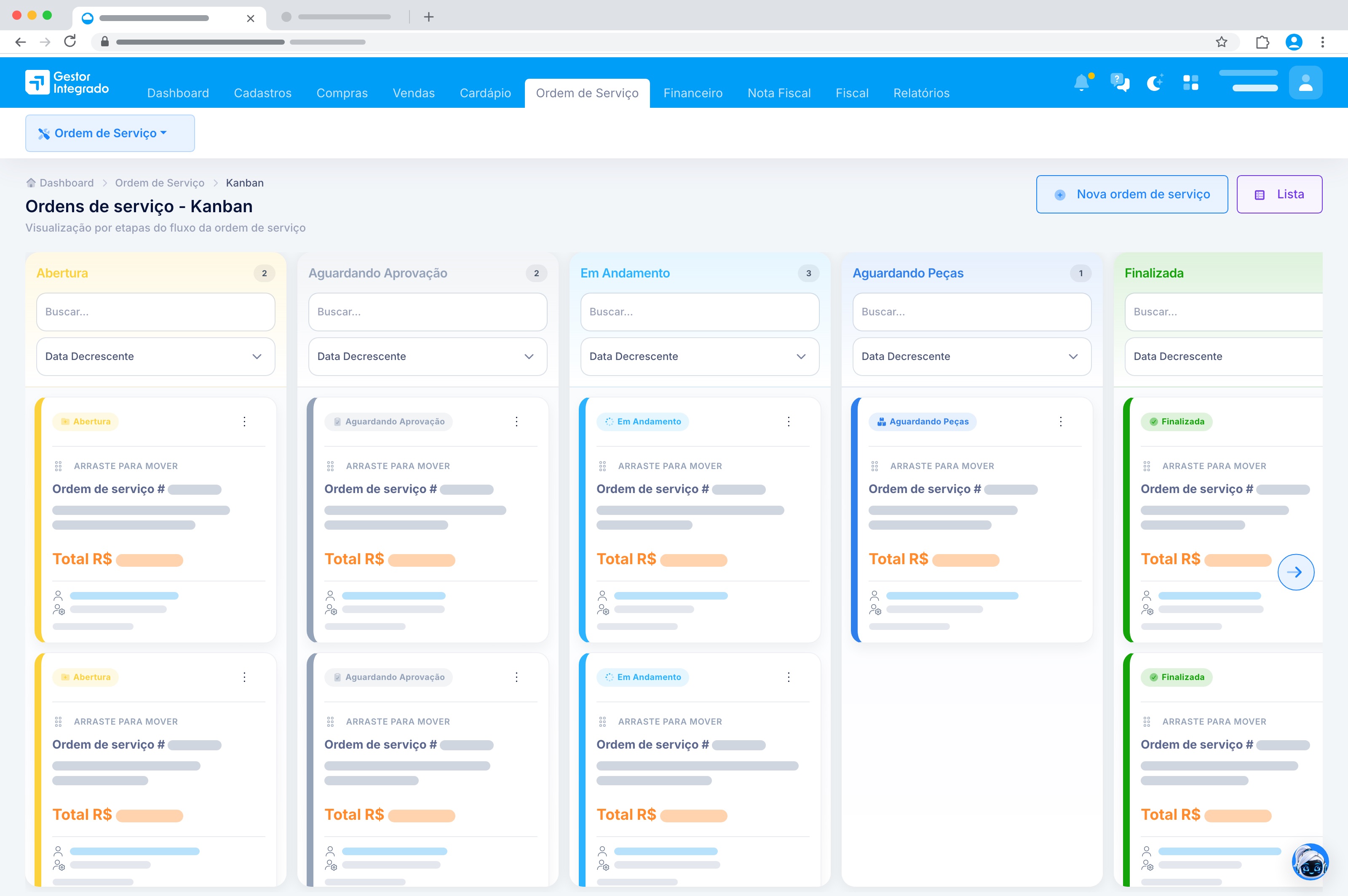Open the notifications bell
This screenshot has width=1348, height=896.
tap(1082, 83)
